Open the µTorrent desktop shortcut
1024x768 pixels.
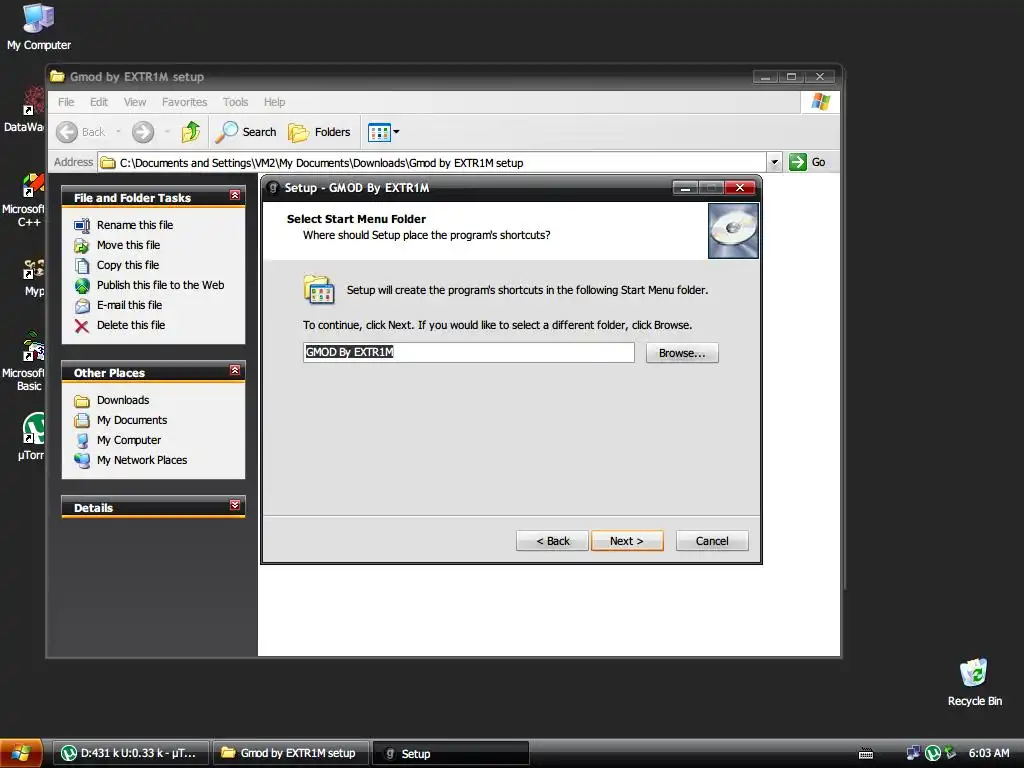pyautogui.click(x=31, y=436)
